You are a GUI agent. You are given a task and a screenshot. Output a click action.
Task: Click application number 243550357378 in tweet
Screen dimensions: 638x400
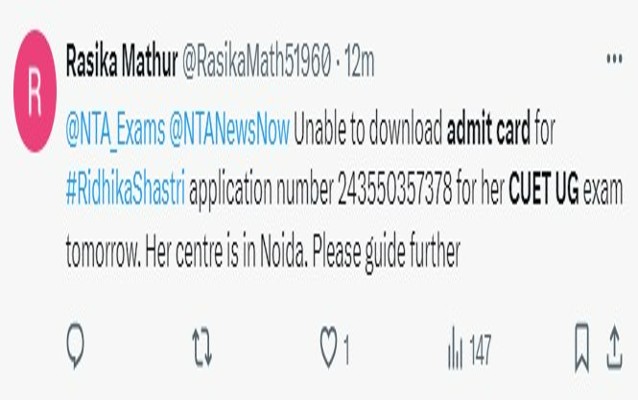click(395, 189)
